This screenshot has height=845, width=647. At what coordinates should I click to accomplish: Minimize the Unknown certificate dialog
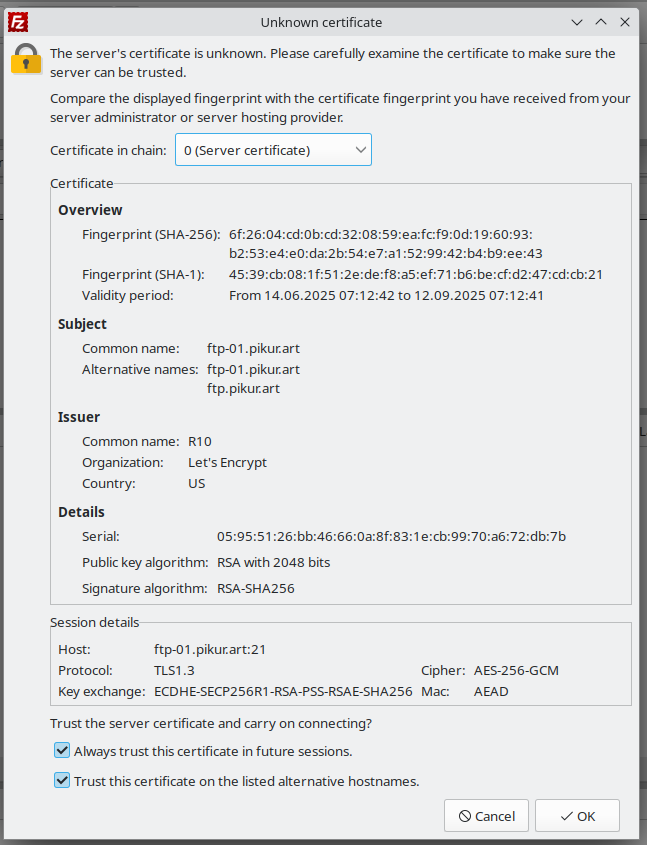click(577, 21)
